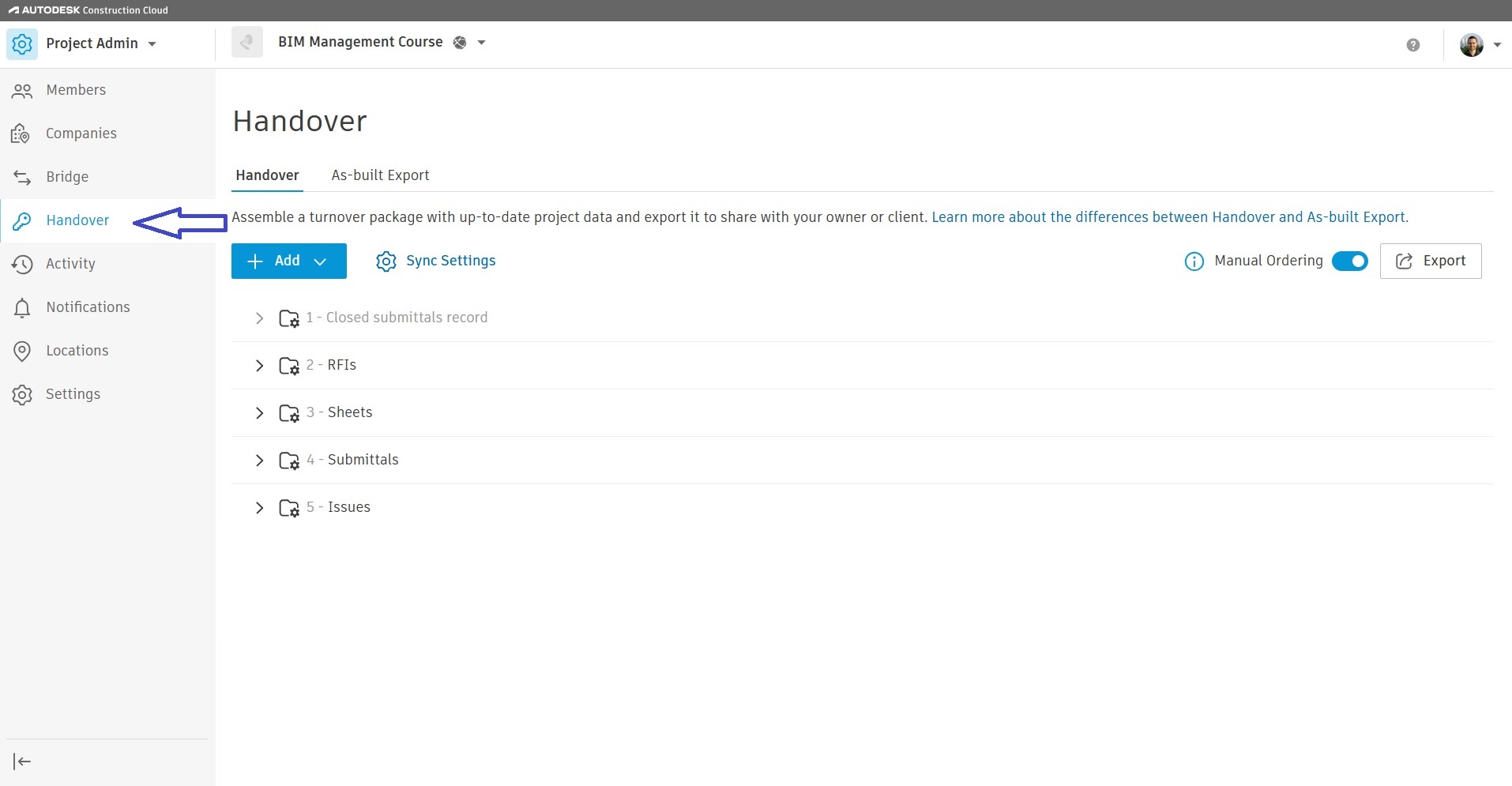Click the Sync Settings gear icon
Viewport: 1512px width, 786px height.
click(386, 261)
